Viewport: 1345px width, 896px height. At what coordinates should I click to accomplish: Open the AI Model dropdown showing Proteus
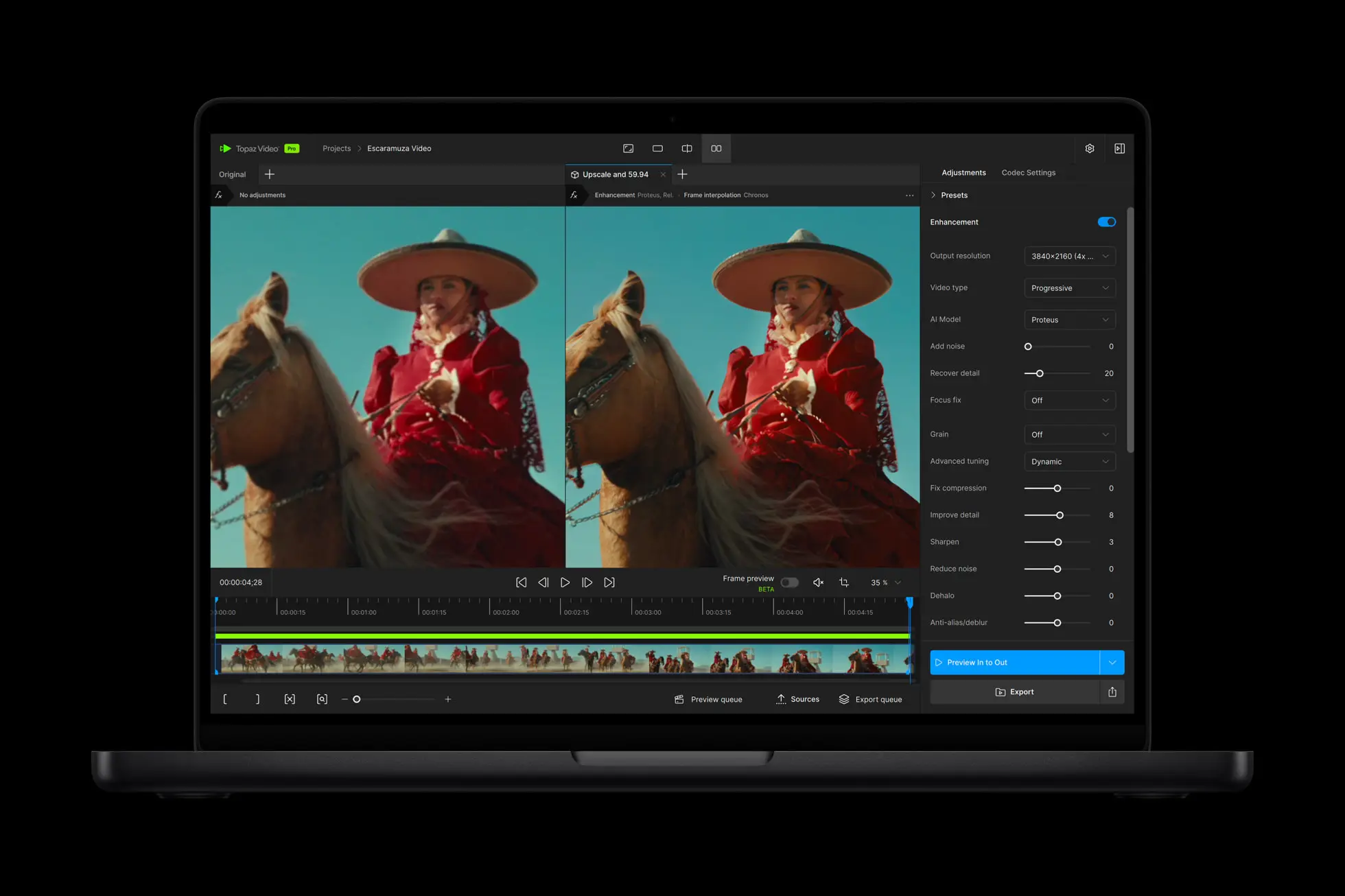click(1069, 319)
